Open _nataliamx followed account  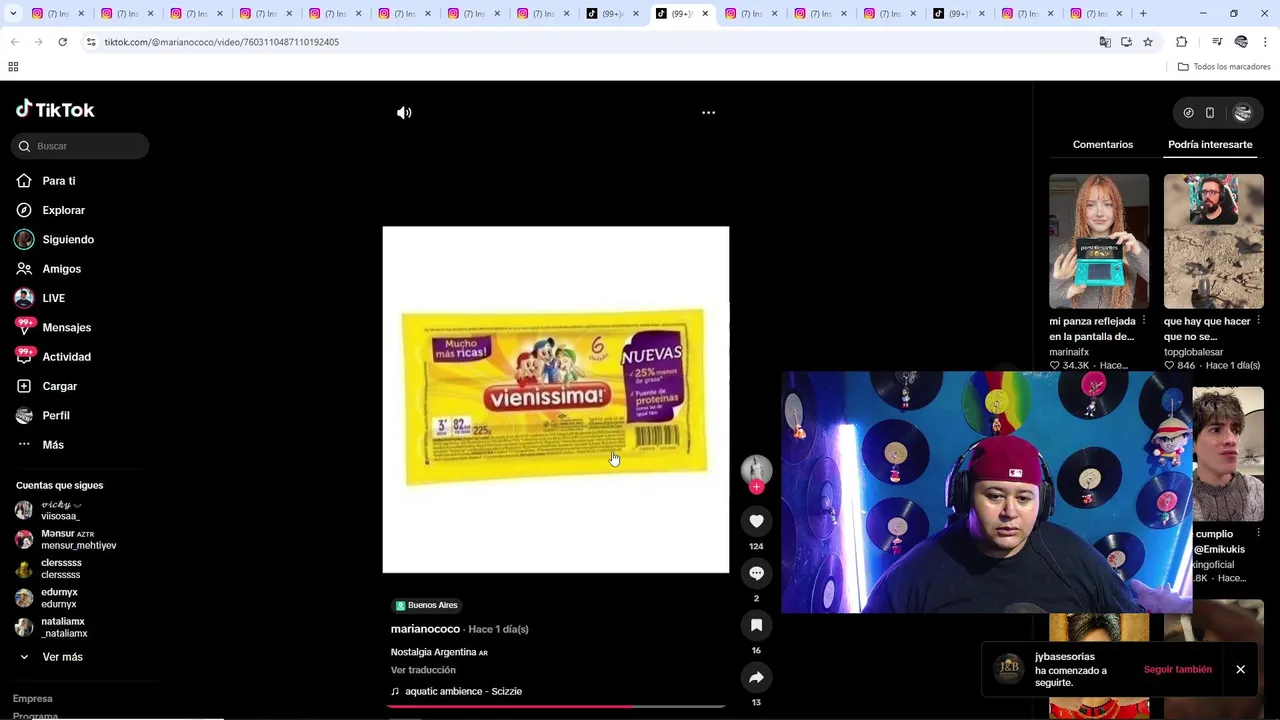click(x=62, y=627)
